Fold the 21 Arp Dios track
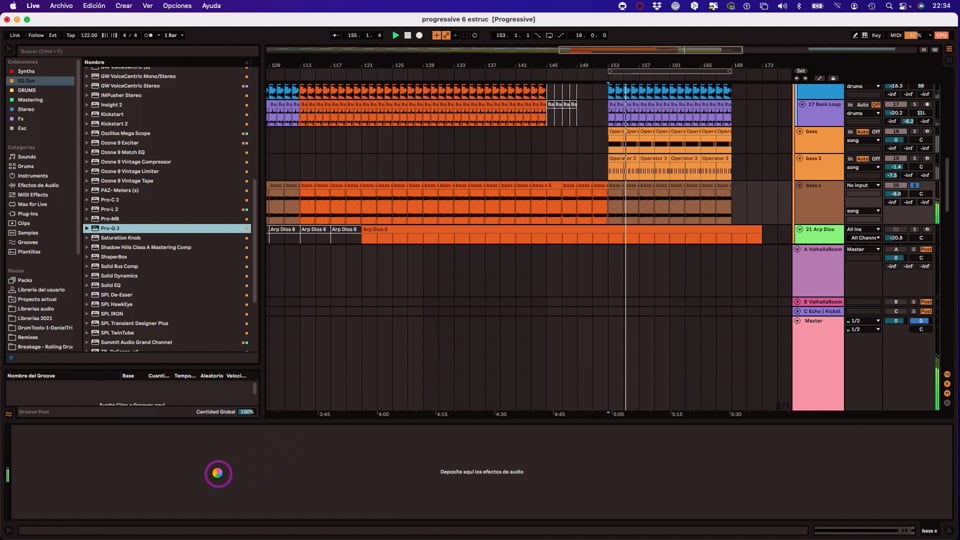This screenshot has width=960, height=540. coord(800,230)
